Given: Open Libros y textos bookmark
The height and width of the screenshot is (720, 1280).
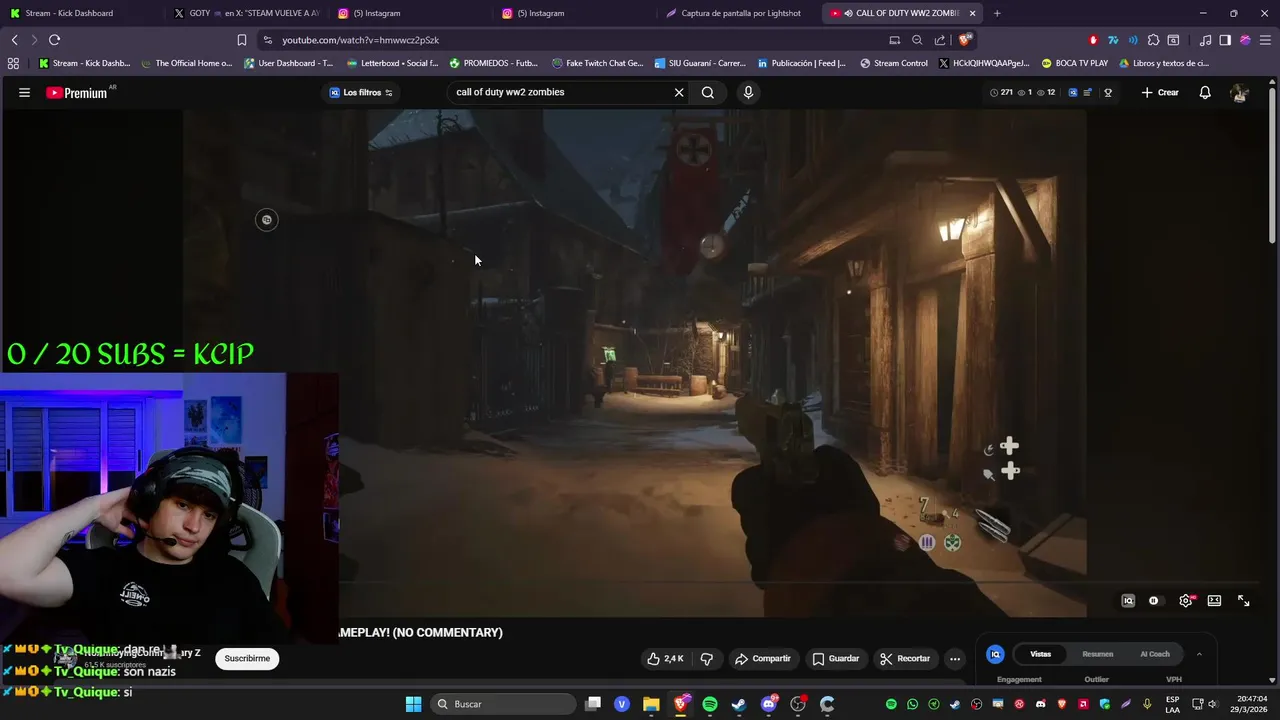Looking at the screenshot, I should (x=1163, y=63).
